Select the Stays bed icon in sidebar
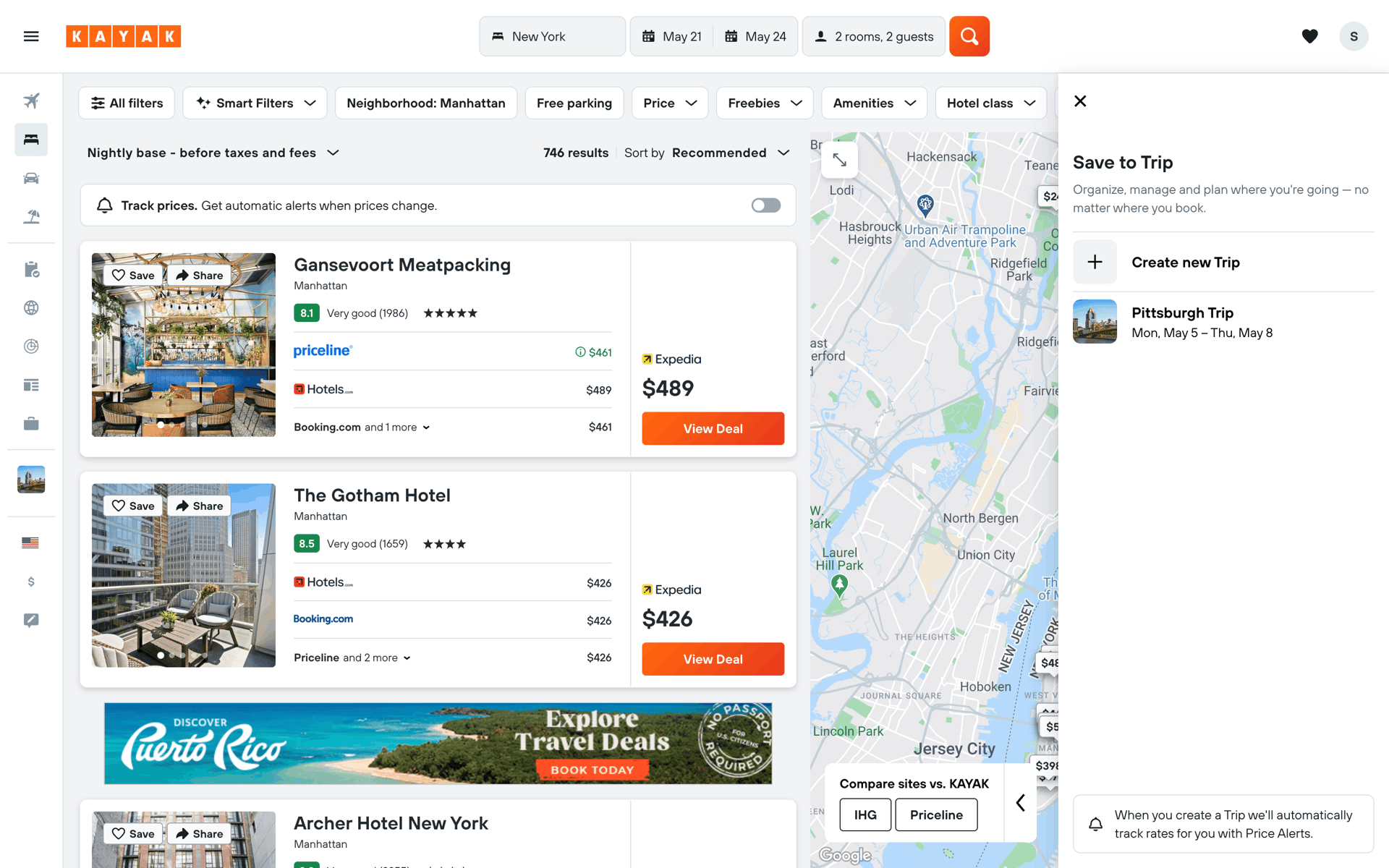 tap(31, 140)
